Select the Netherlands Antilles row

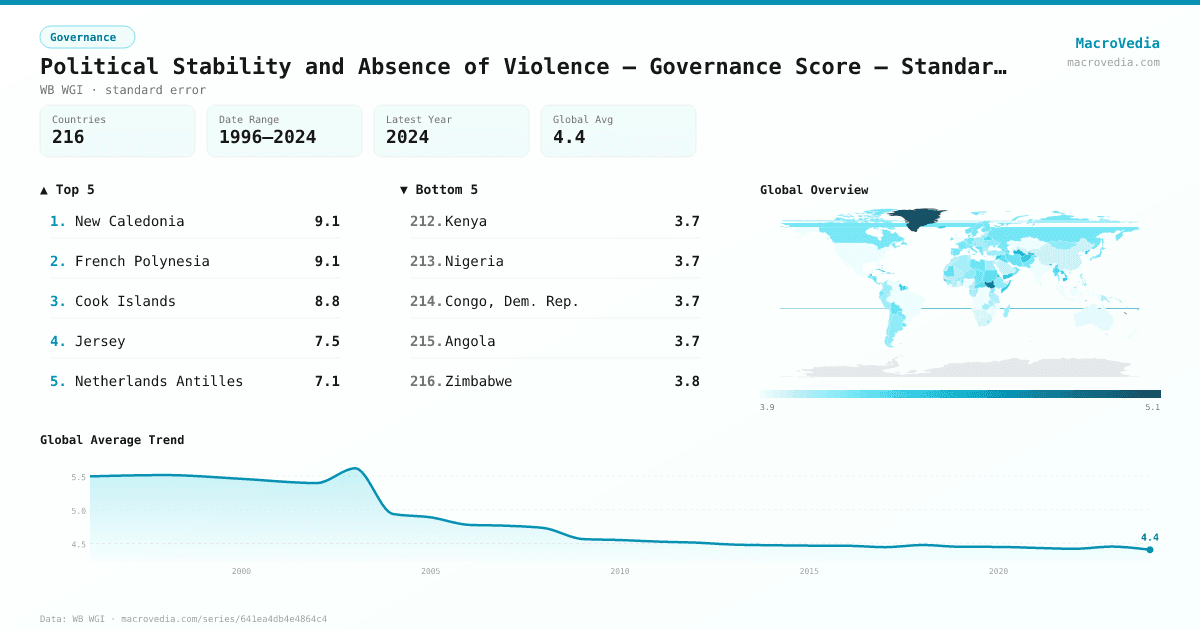pos(195,381)
